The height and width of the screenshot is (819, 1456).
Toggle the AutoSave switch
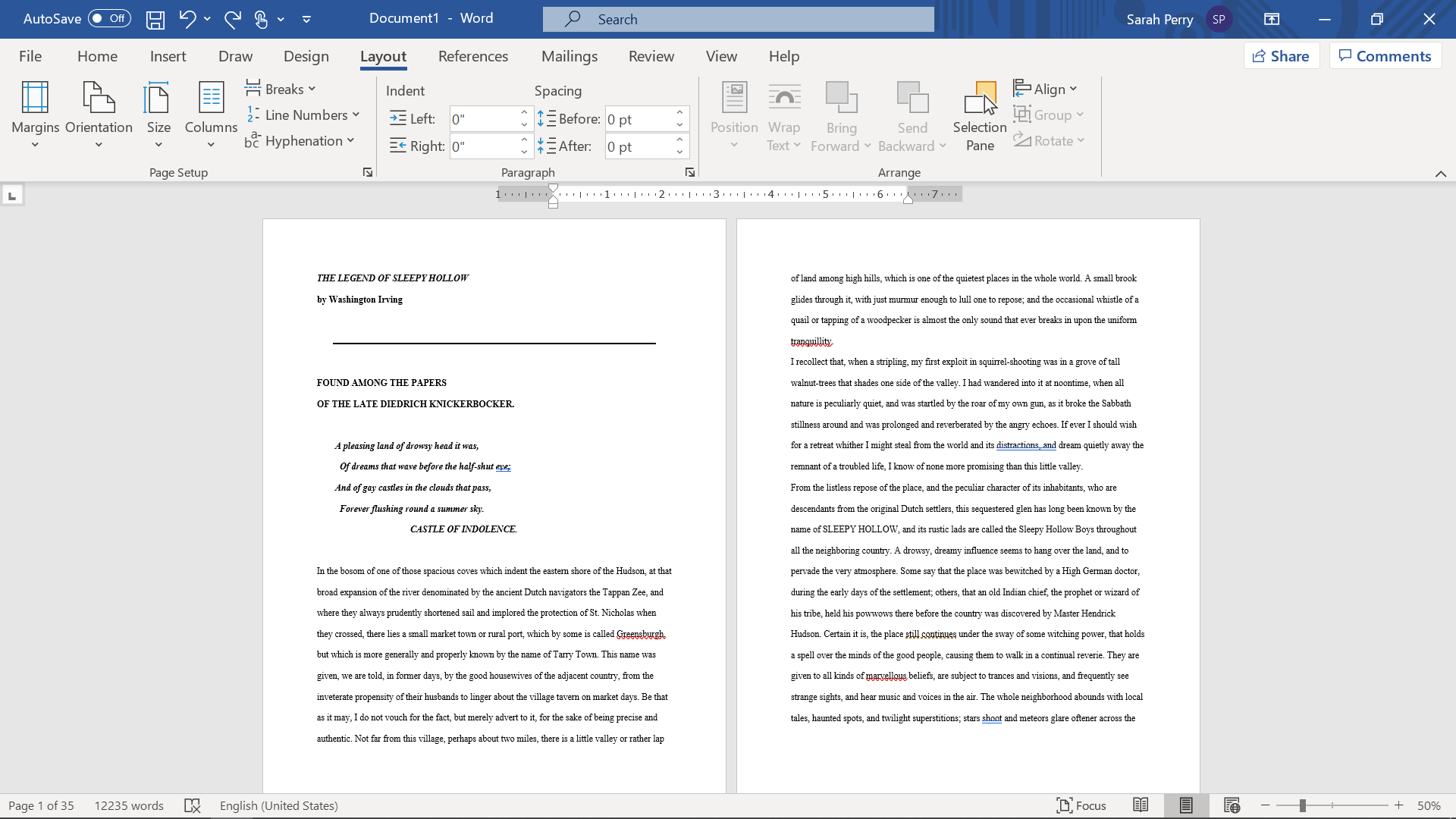(x=109, y=19)
